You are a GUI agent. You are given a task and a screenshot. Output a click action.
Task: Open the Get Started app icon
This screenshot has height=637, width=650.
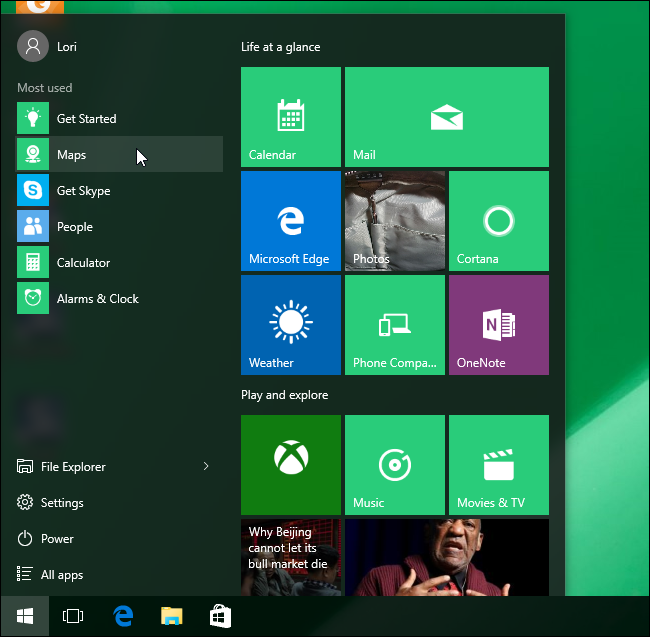tap(33, 119)
